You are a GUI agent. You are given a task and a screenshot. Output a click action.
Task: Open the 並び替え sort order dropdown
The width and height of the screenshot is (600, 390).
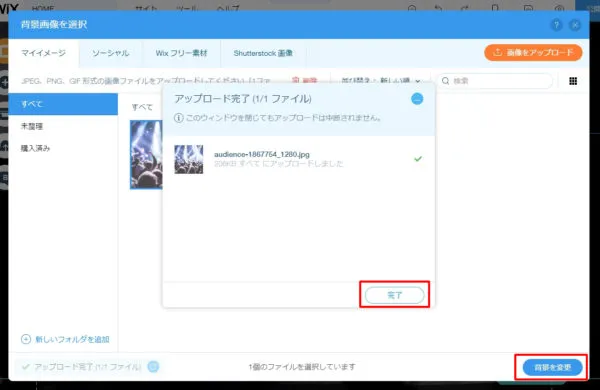coord(381,81)
